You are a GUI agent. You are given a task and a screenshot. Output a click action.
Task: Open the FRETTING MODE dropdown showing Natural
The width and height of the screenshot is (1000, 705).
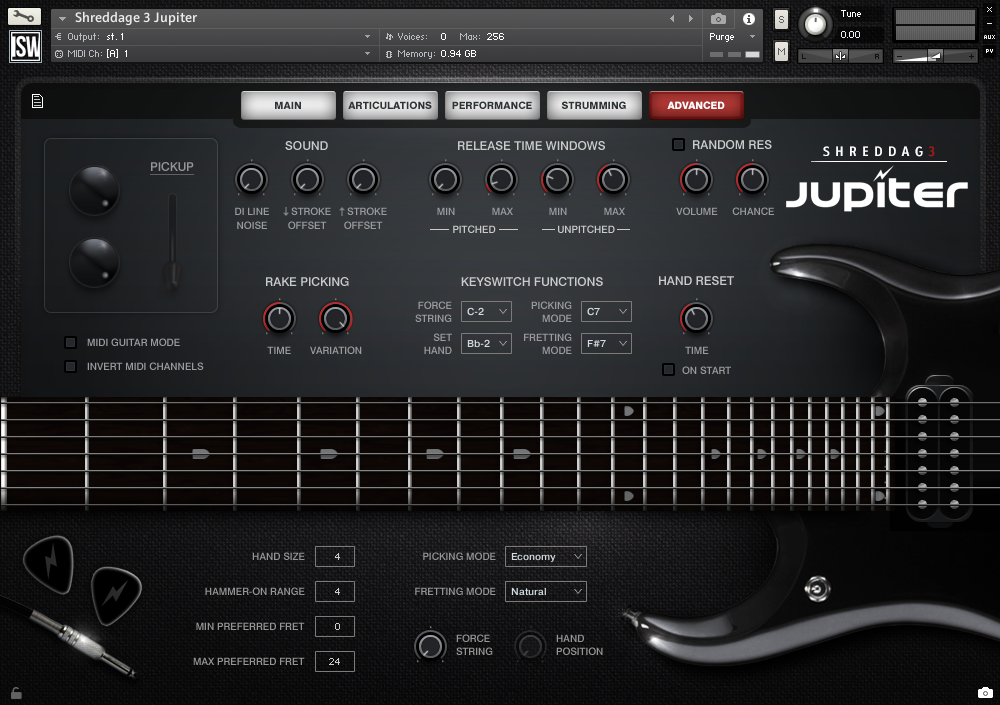tap(545, 591)
